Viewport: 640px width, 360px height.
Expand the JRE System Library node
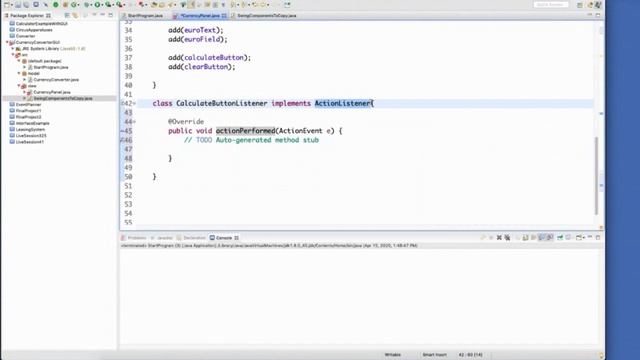click(x=13, y=49)
